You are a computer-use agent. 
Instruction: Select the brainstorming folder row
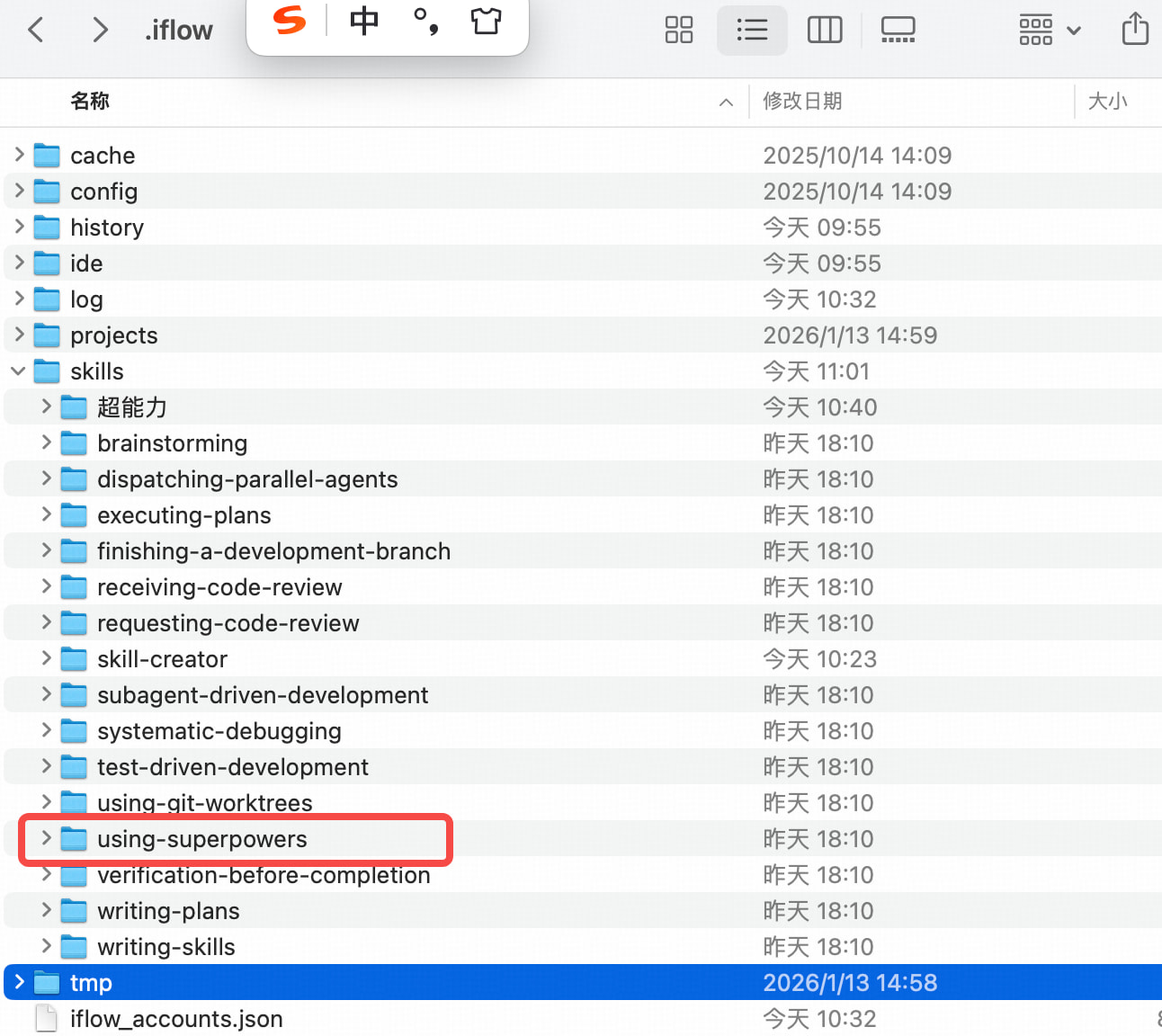click(172, 442)
